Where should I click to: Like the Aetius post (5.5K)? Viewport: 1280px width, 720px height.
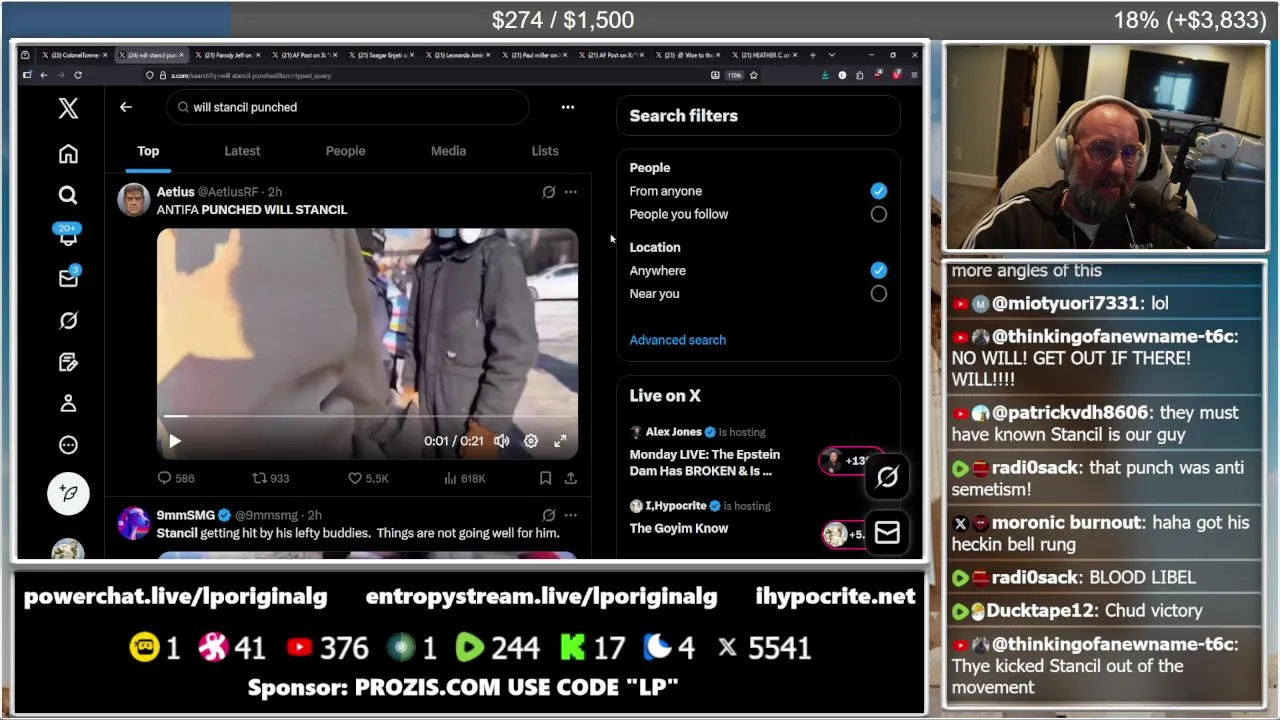coord(367,479)
